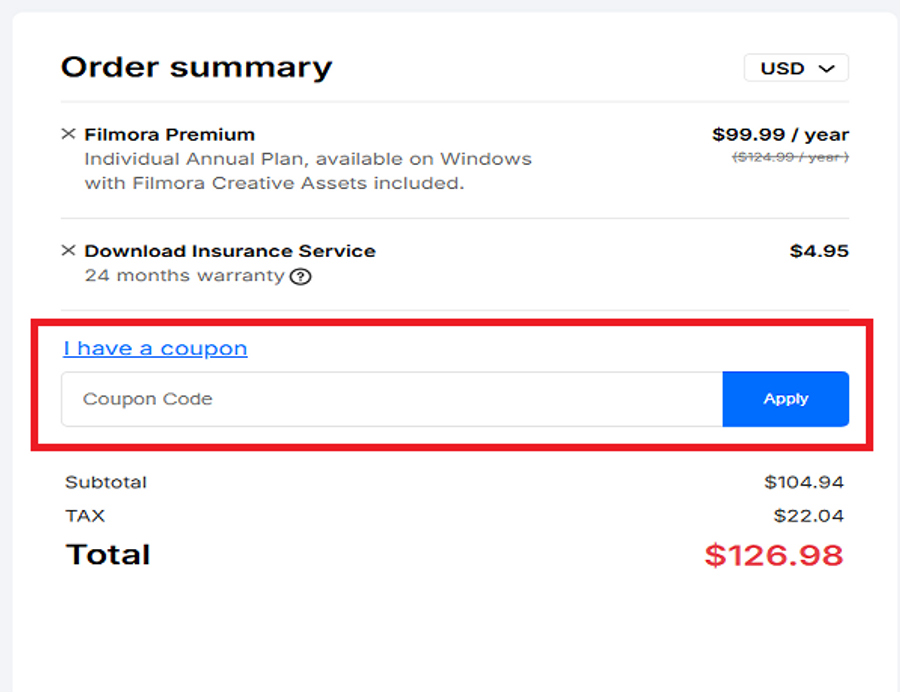Click the Order summary heading
This screenshot has width=900, height=692.
pos(196,67)
